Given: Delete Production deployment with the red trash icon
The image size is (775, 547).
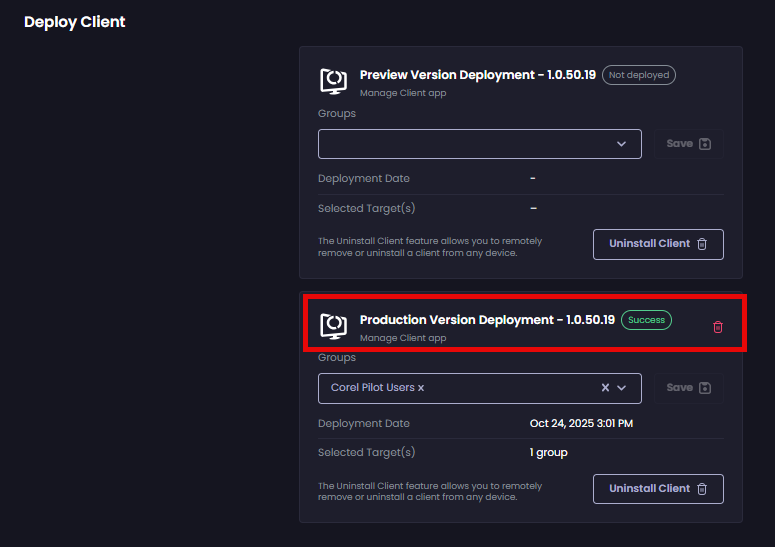Looking at the screenshot, I should (x=718, y=327).
